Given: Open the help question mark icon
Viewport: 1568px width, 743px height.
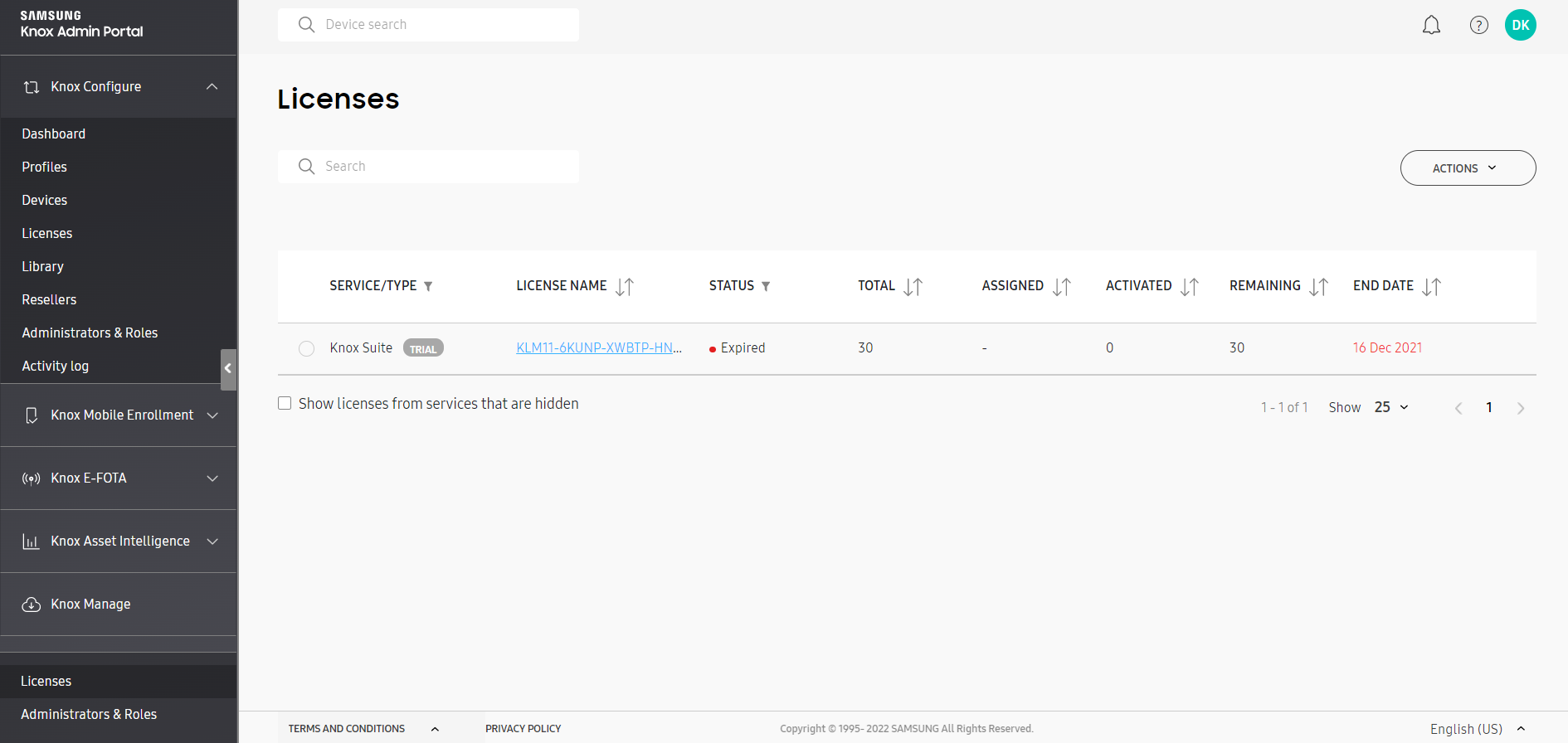Looking at the screenshot, I should coord(1478,25).
